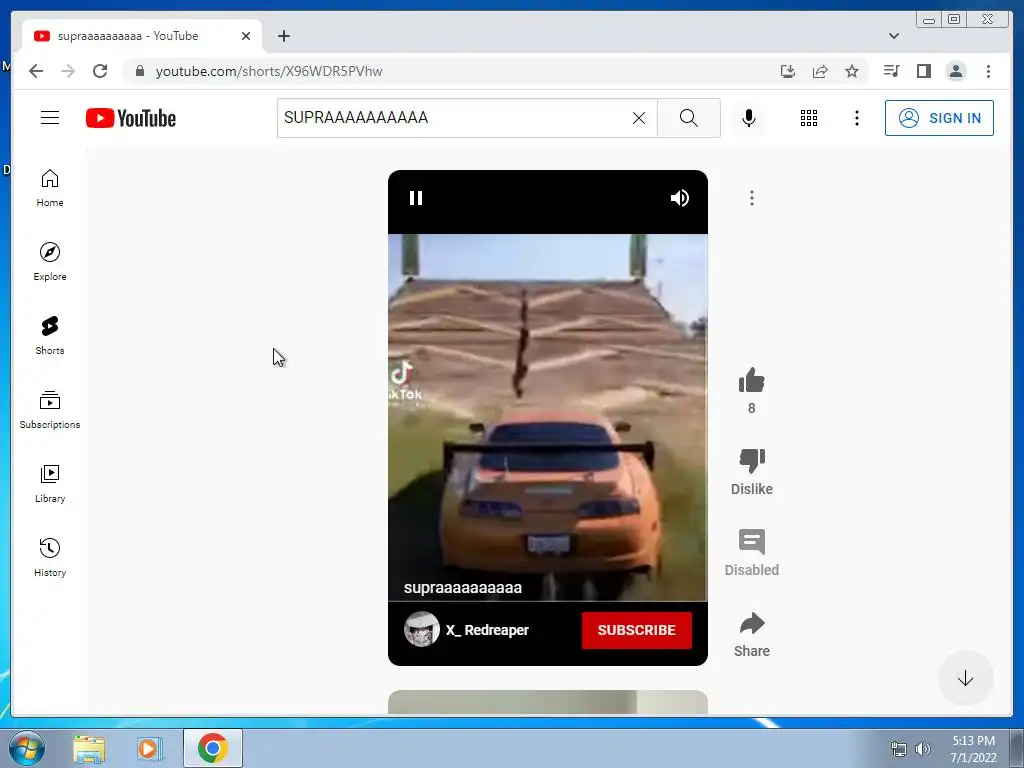The image size is (1024, 768).
Task: Open YouTube settings three-dot menu
Action: [856, 118]
